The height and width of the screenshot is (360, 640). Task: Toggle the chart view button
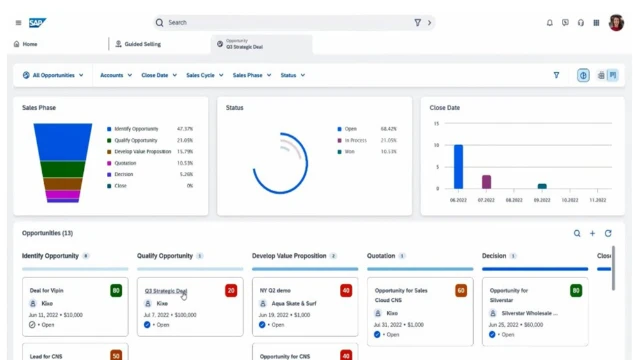(x=583, y=76)
